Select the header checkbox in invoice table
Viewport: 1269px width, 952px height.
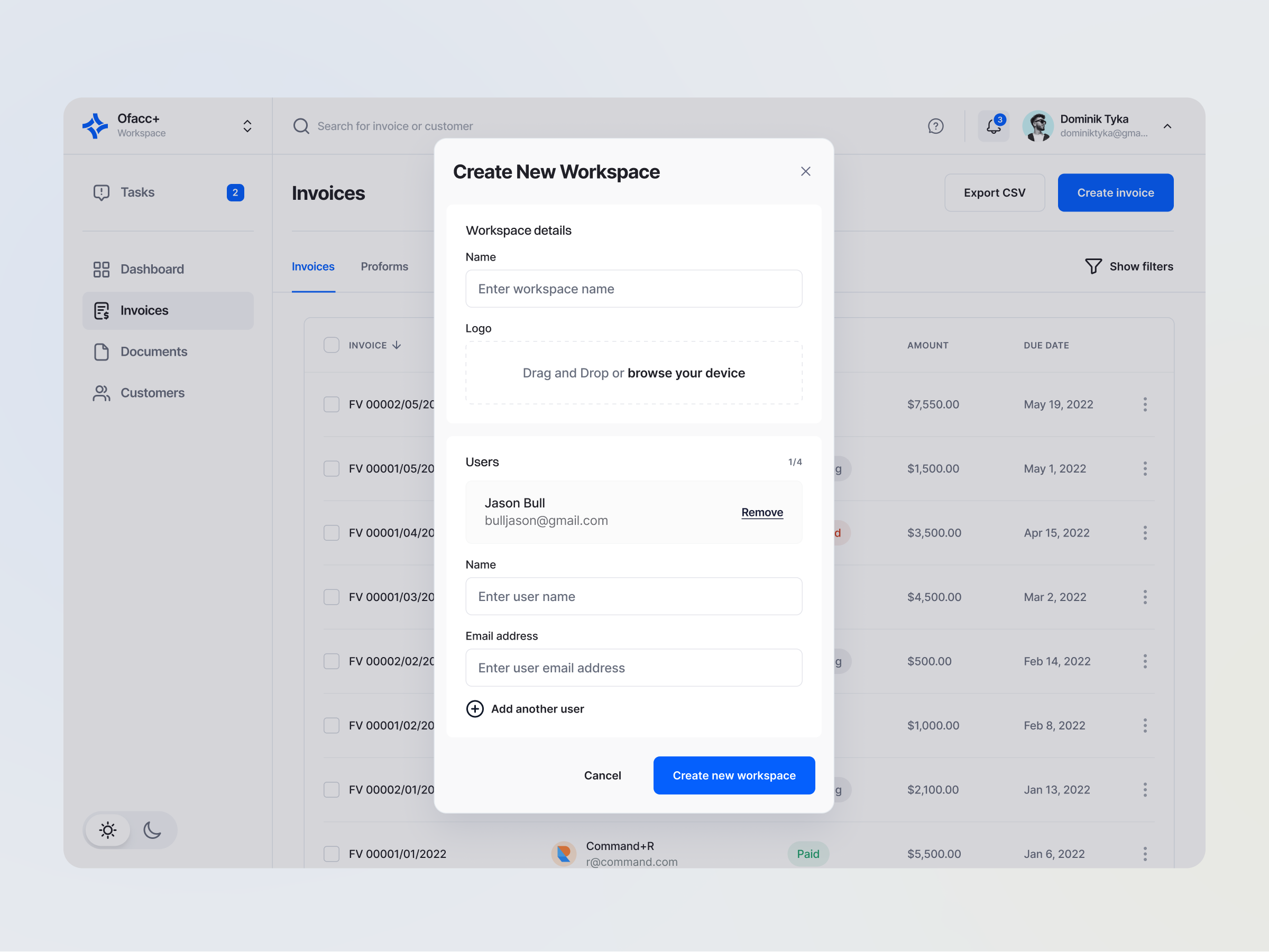tap(332, 345)
